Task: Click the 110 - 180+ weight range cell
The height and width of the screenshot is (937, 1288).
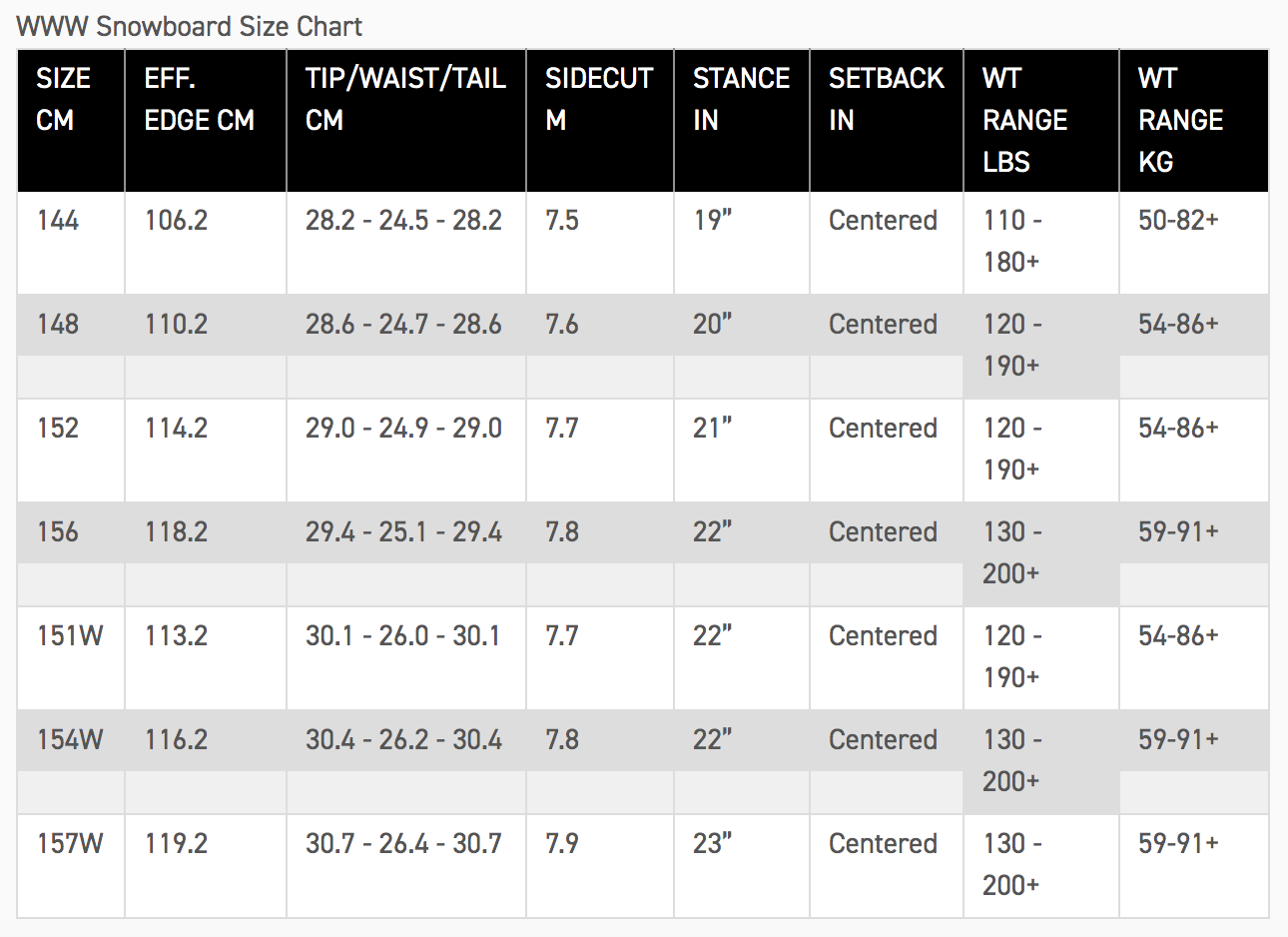Action: [1012, 241]
